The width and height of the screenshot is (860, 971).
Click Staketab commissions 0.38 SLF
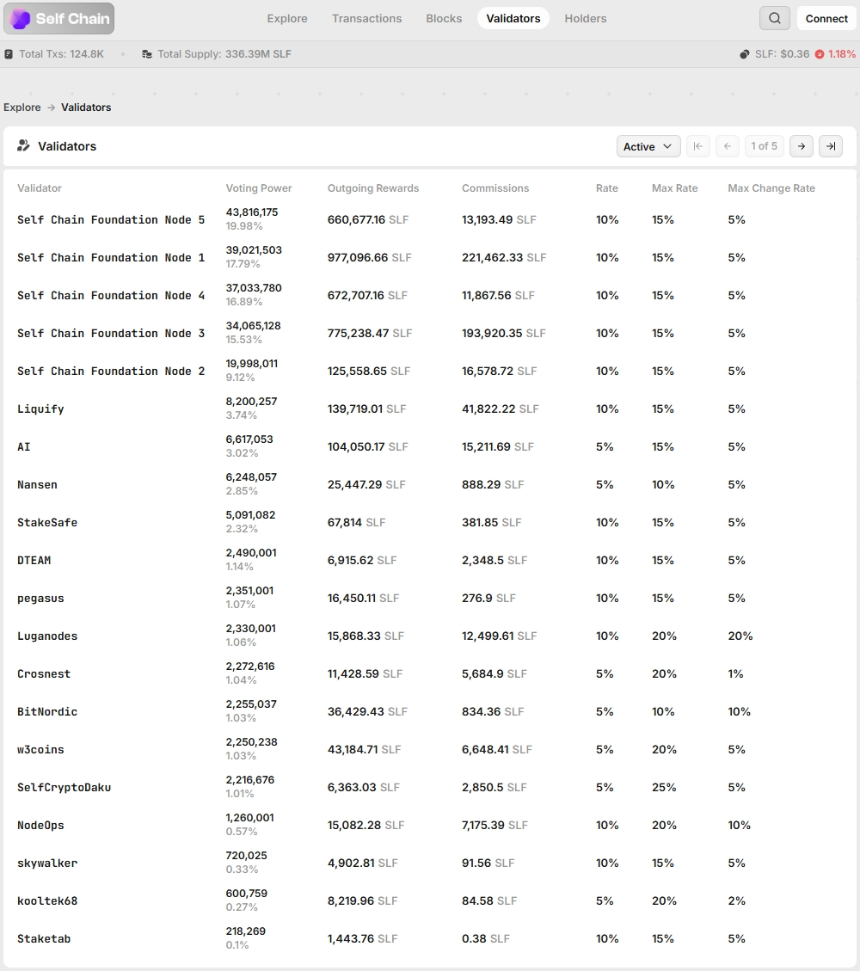486,939
